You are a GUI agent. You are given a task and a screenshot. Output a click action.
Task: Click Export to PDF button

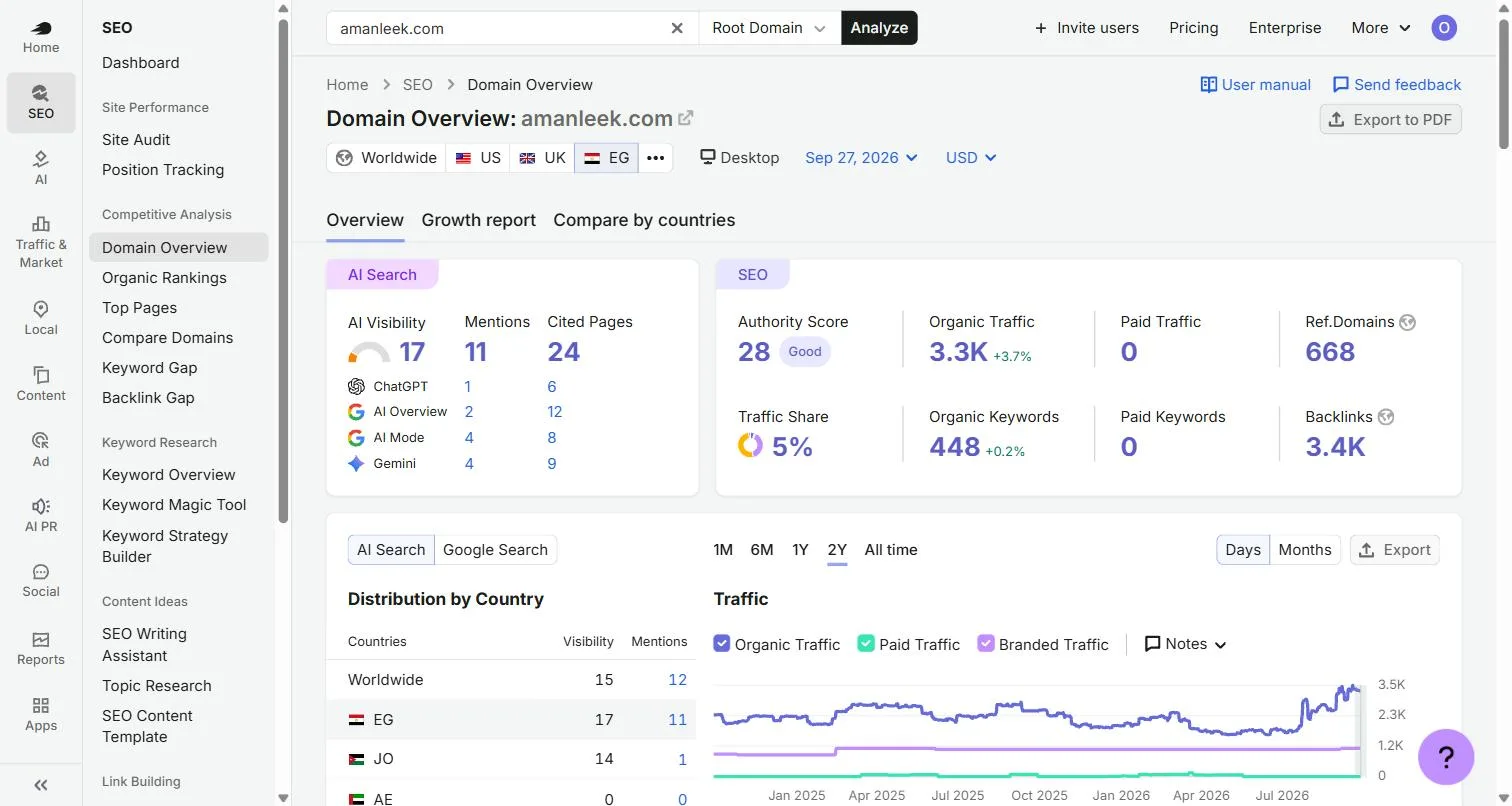tap(1391, 119)
